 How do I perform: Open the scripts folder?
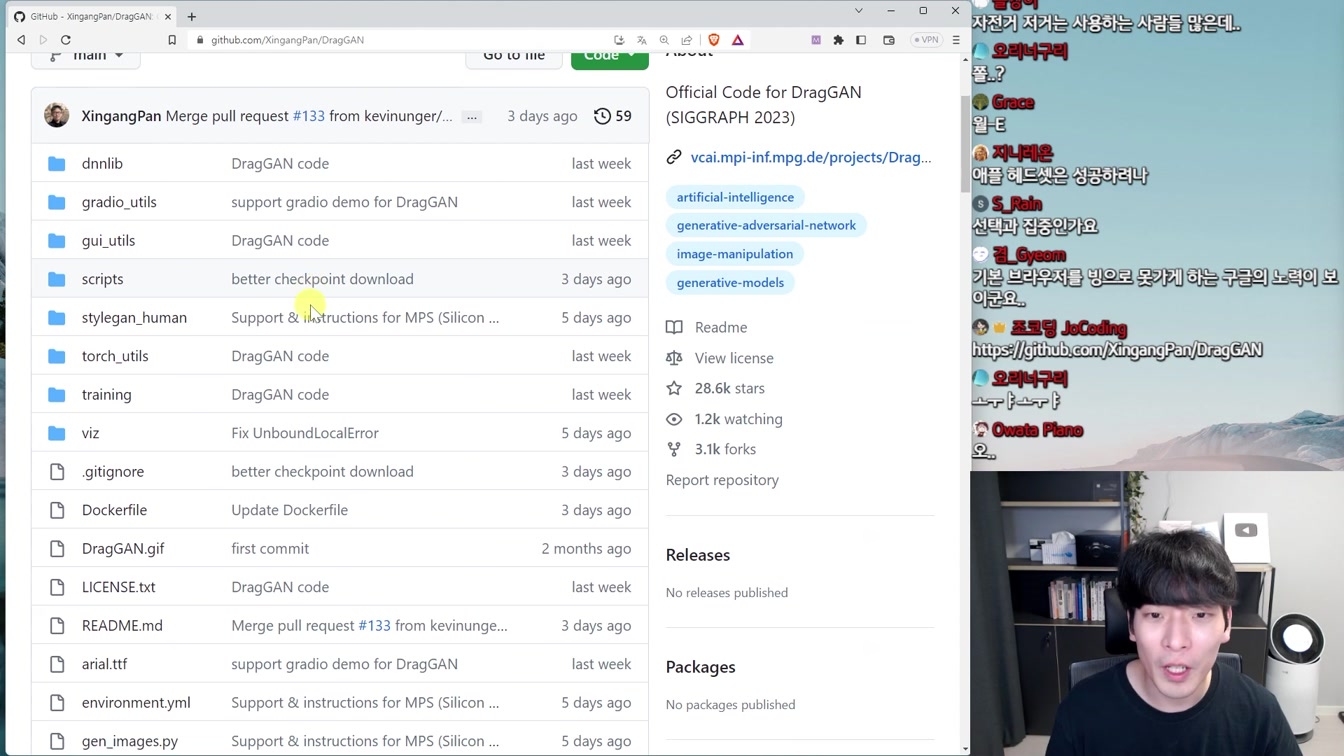pos(102,279)
